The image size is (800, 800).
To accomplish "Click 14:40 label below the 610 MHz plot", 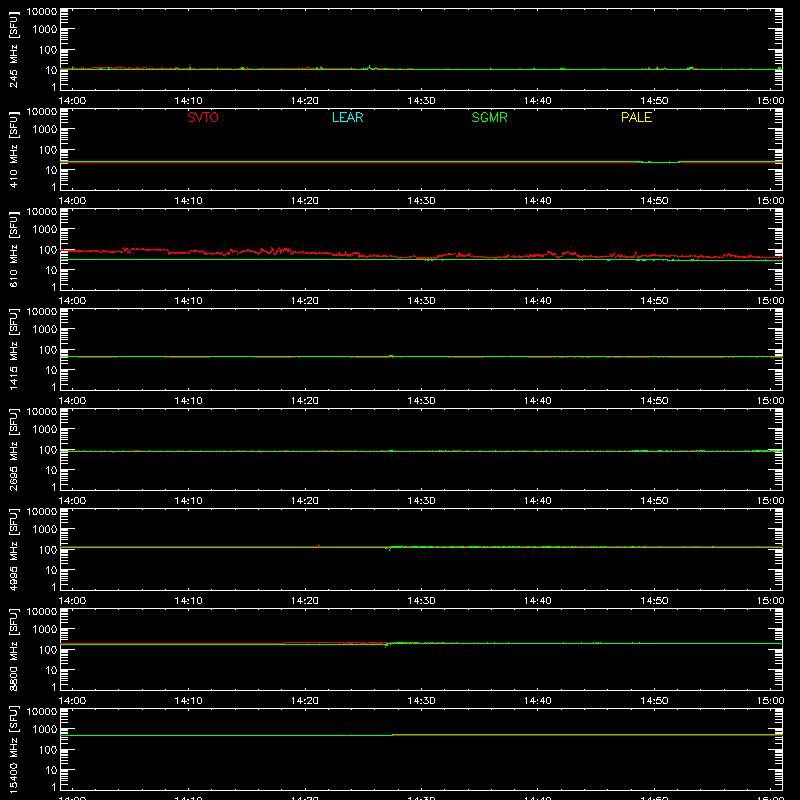I will tap(538, 301).
